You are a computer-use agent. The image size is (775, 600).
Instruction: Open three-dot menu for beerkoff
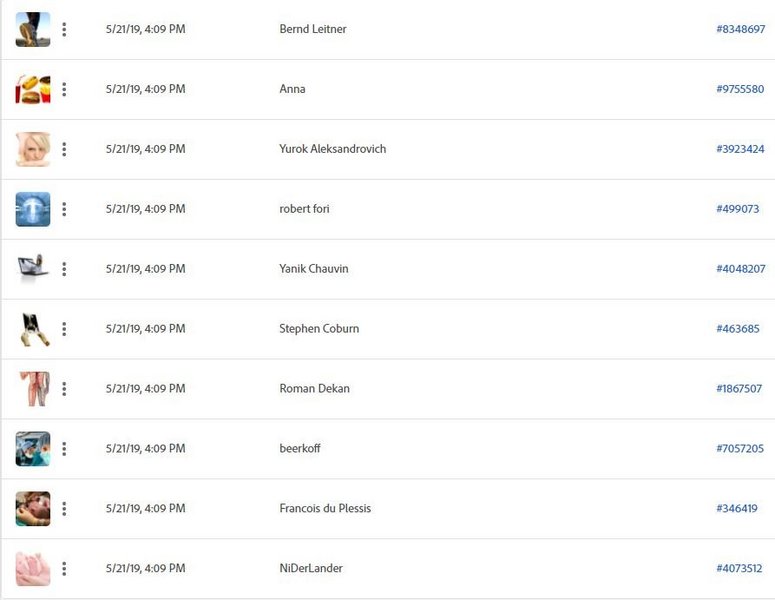click(x=64, y=449)
